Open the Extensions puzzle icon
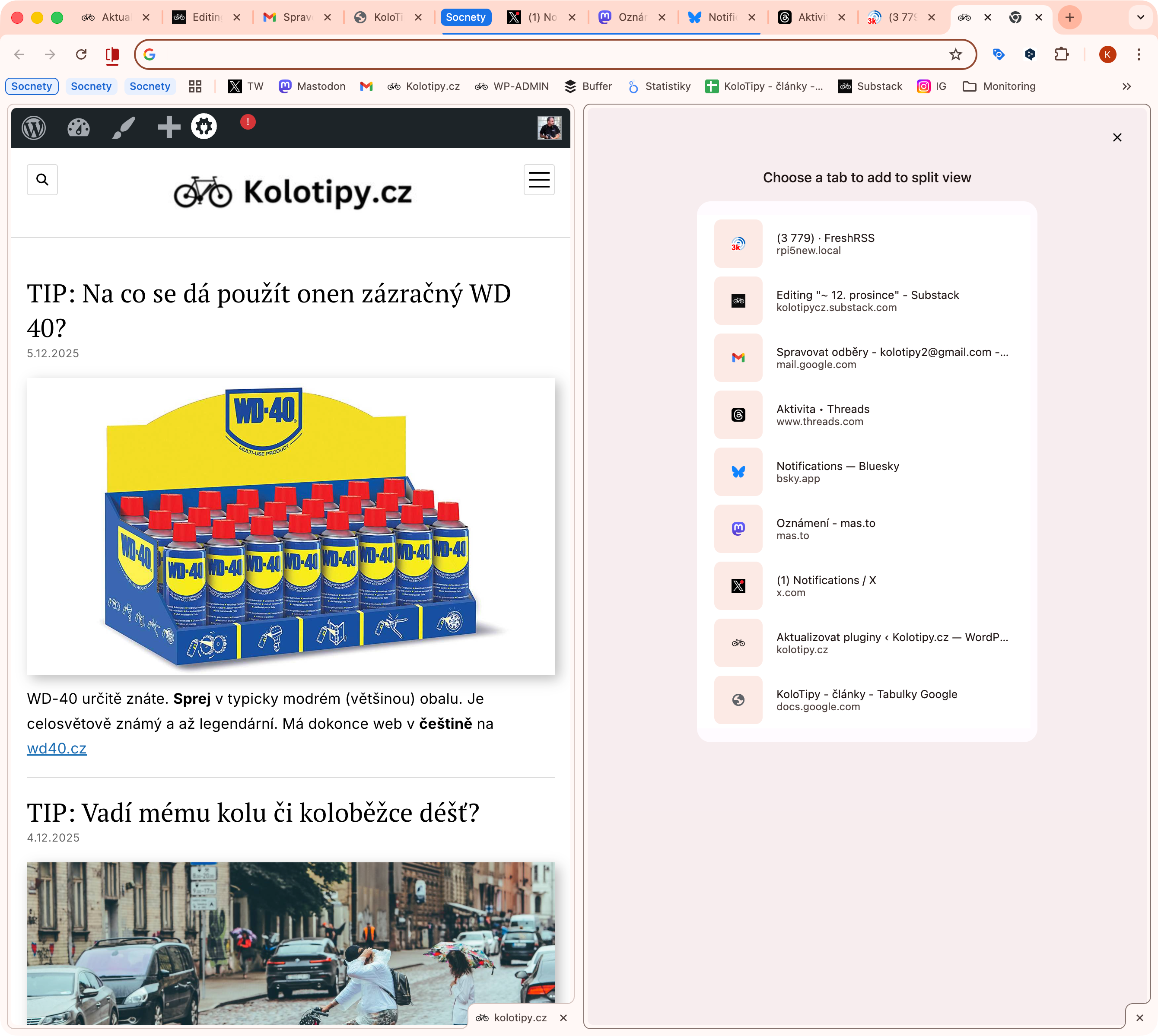The height and width of the screenshot is (1036, 1158). point(1061,54)
